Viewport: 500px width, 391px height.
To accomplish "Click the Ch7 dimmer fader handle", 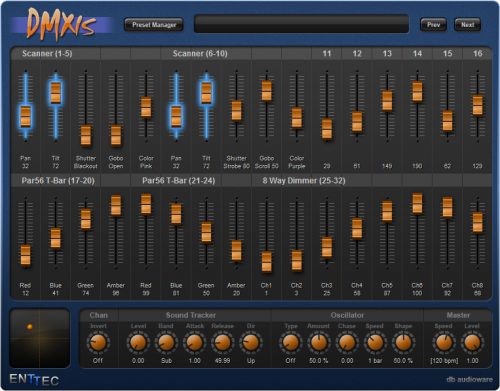I will click(x=447, y=208).
